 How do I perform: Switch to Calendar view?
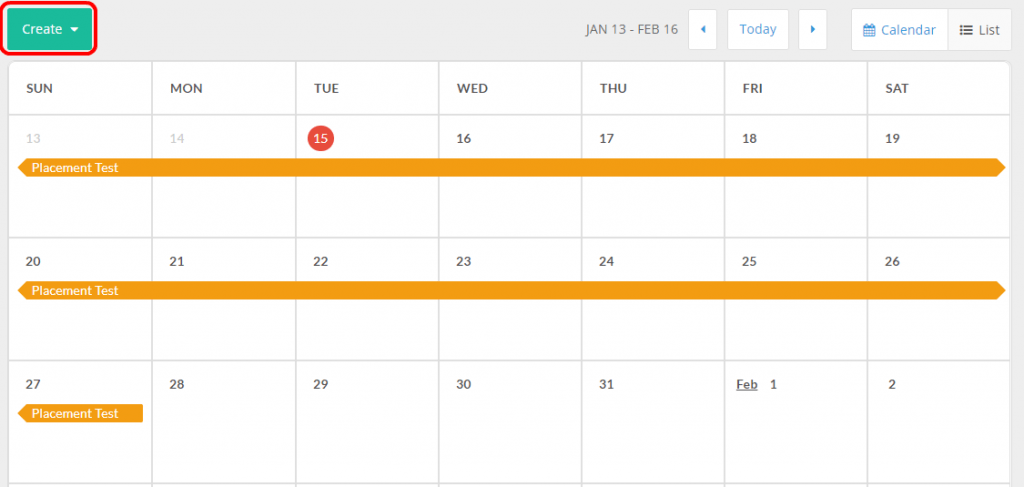(x=899, y=30)
